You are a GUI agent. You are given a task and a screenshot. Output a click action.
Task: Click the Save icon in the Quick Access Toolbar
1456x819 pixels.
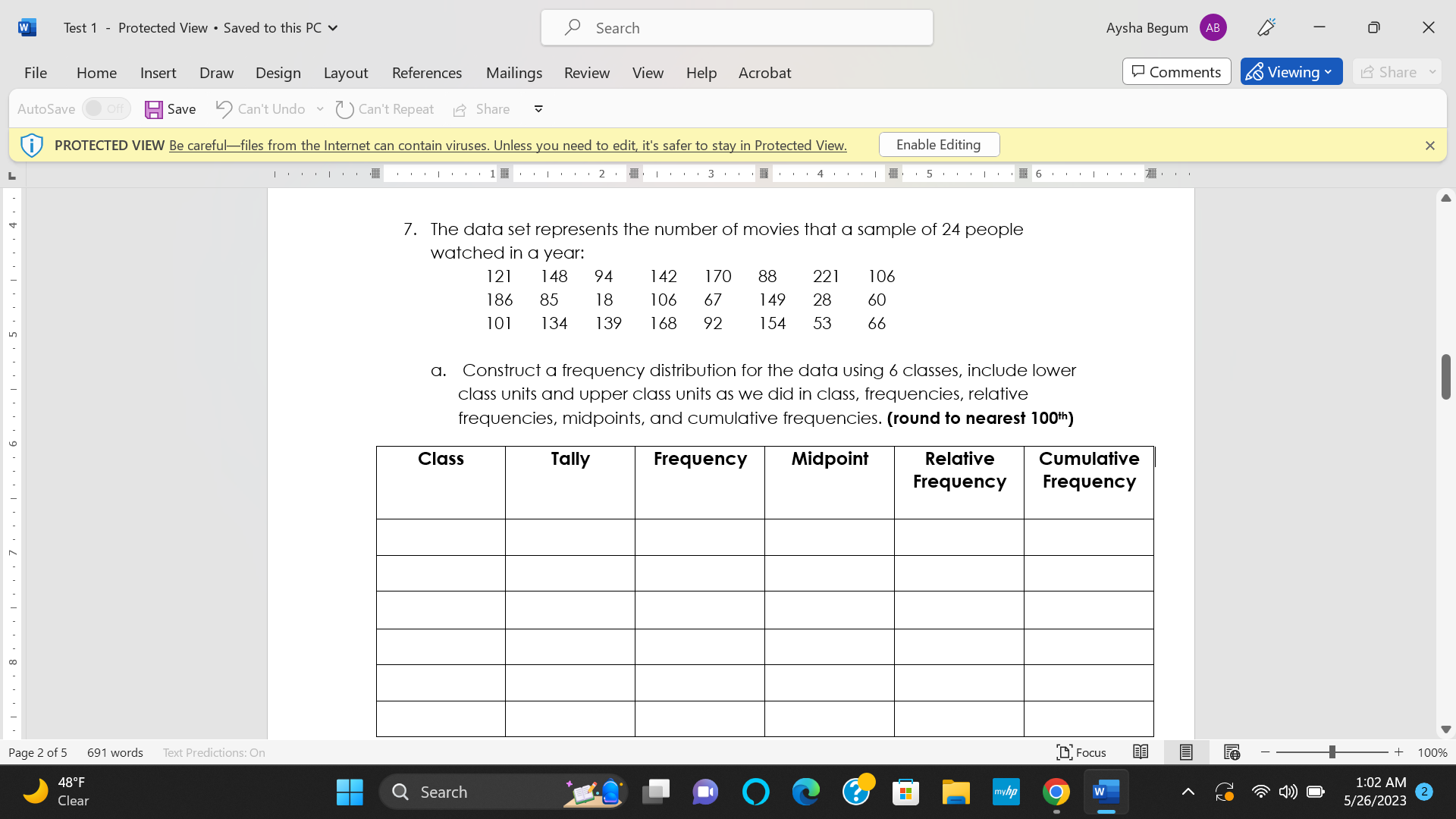pos(154,109)
